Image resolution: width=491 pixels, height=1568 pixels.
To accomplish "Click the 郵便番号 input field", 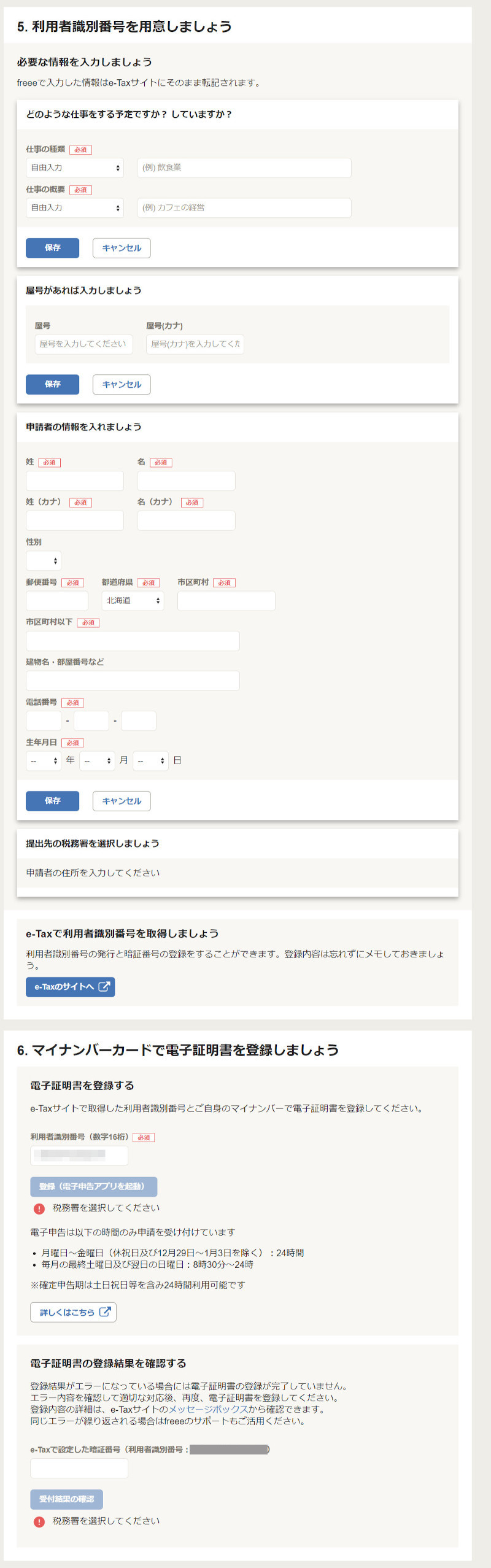I will (x=56, y=601).
